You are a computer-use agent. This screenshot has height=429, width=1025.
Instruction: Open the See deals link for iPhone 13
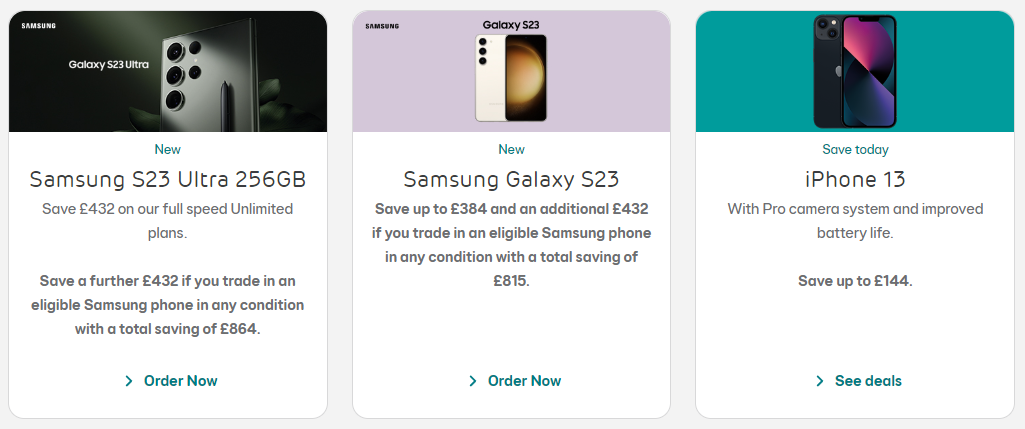(x=868, y=381)
